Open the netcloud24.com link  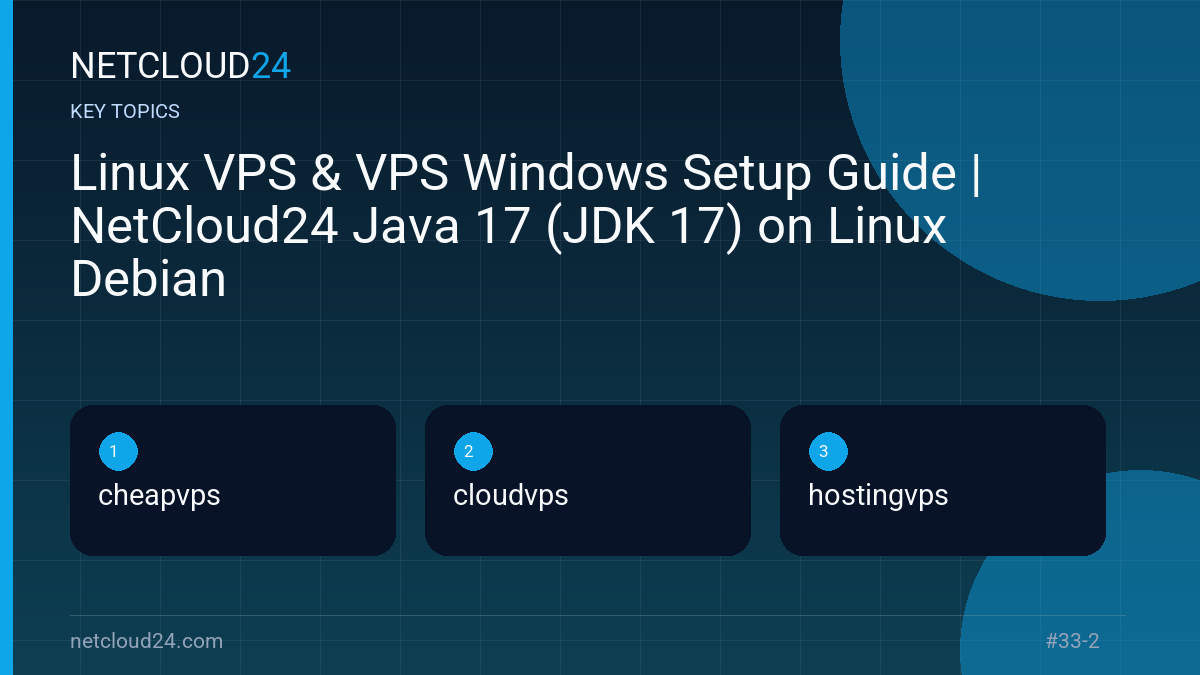(147, 641)
